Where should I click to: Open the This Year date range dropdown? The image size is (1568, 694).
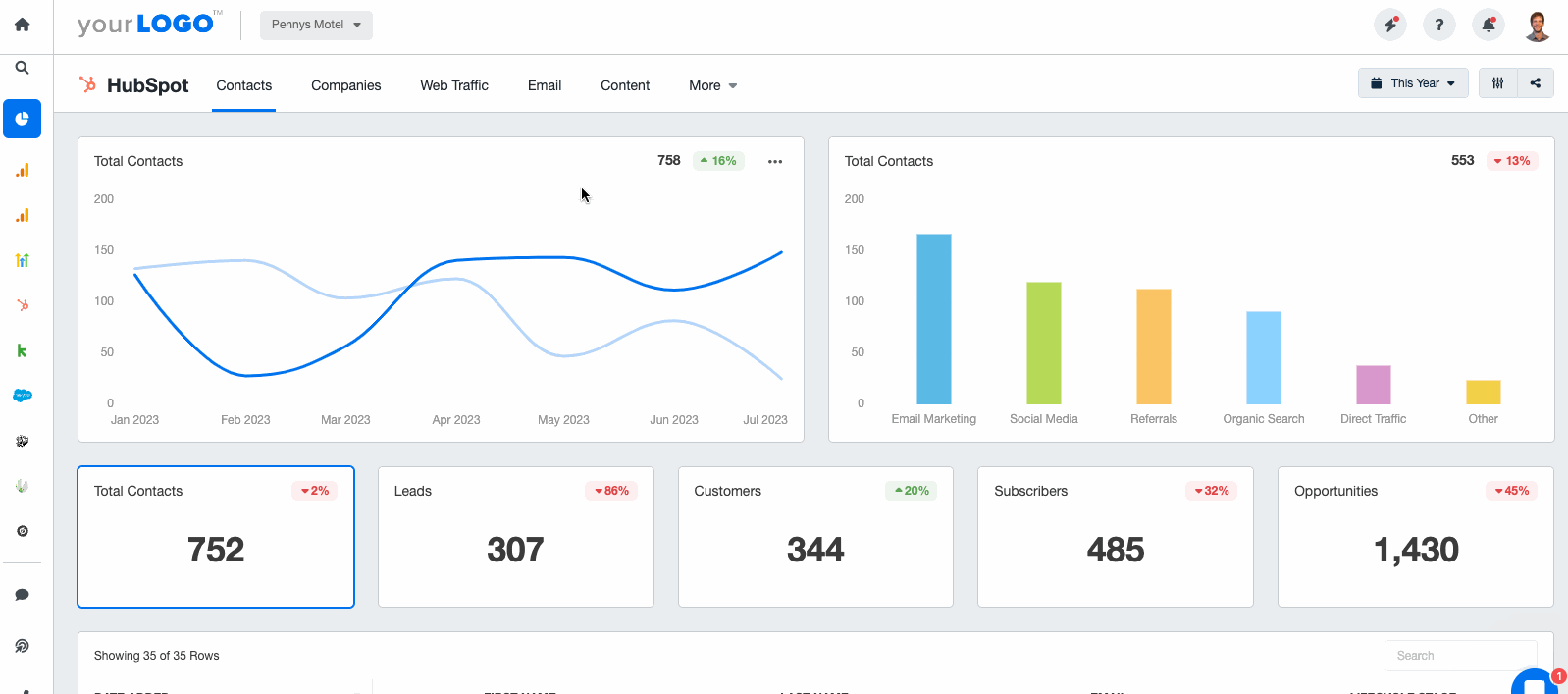[x=1413, y=83]
